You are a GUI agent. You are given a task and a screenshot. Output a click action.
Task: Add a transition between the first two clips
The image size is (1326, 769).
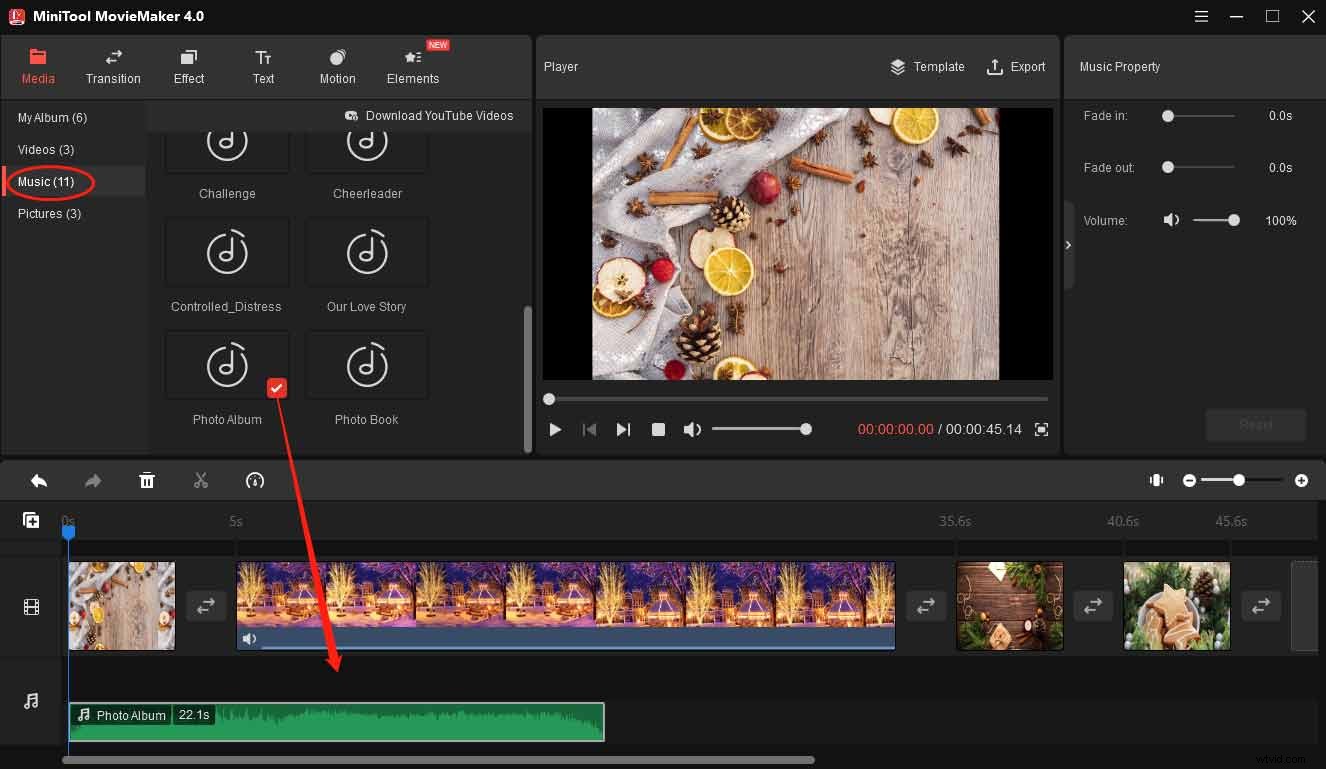206,605
